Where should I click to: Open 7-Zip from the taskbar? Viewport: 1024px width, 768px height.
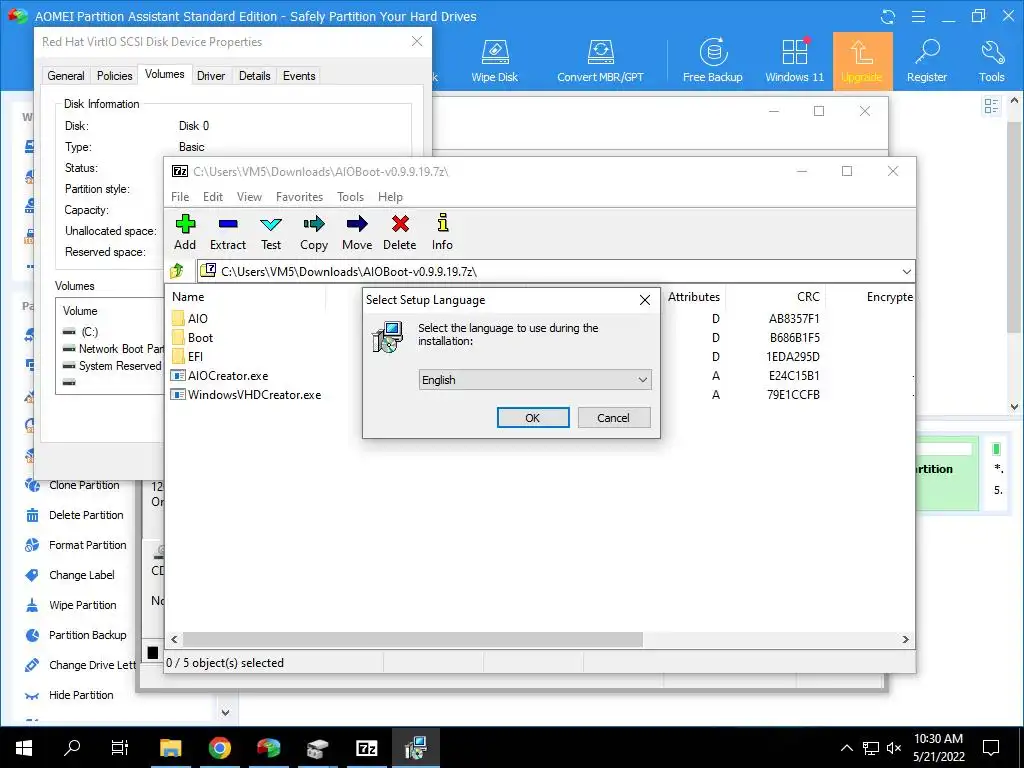point(366,747)
